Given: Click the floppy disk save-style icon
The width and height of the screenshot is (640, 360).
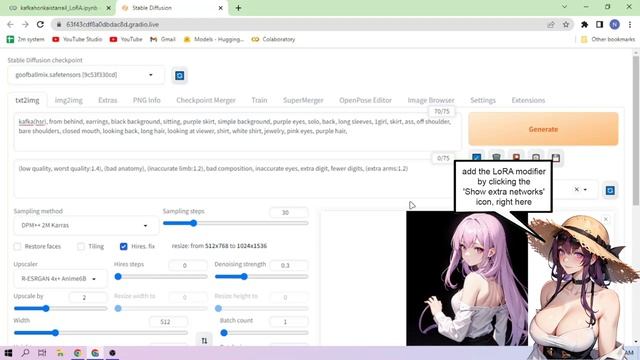Looking at the screenshot, I should 556,158.
